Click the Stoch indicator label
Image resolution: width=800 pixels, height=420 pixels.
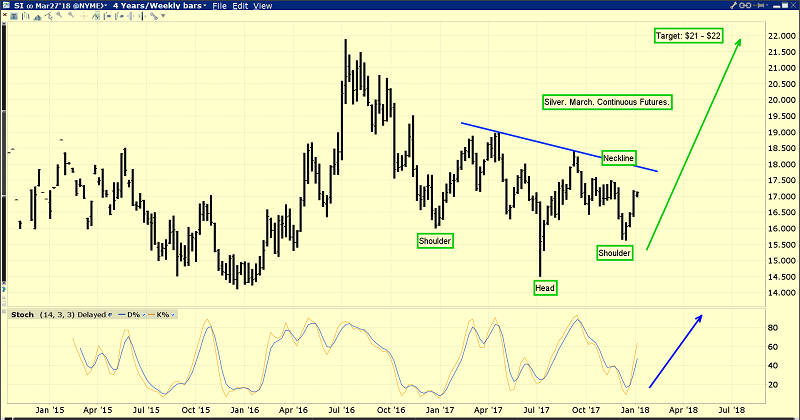[x=22, y=315]
